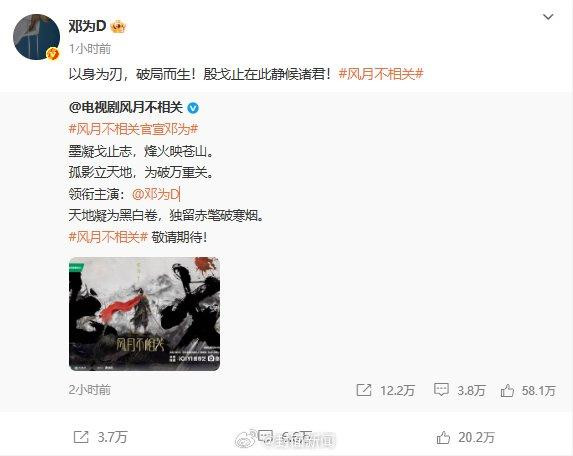Open the post options chevron dropdown
573x456 pixels.
[x=548, y=17]
